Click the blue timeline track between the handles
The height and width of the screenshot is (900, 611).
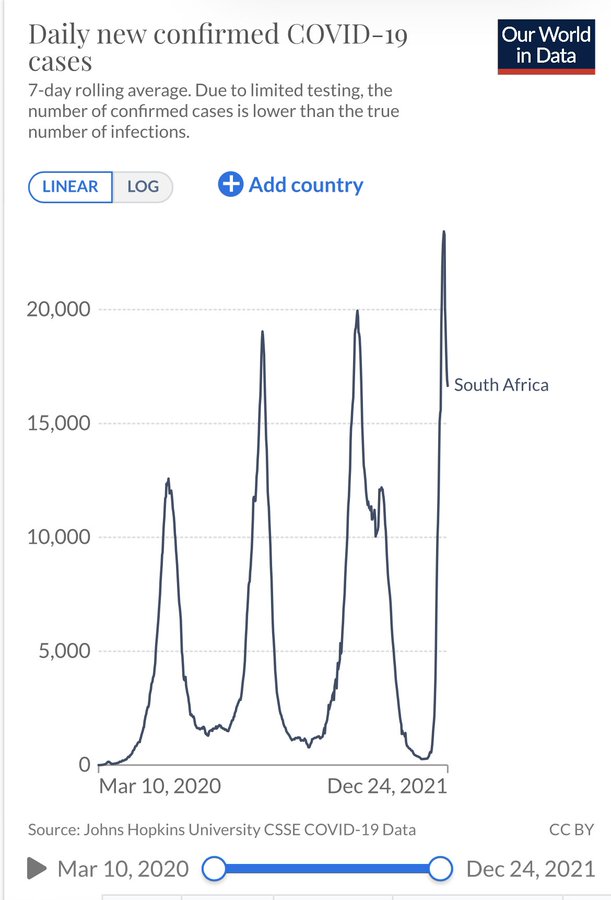(x=327, y=869)
